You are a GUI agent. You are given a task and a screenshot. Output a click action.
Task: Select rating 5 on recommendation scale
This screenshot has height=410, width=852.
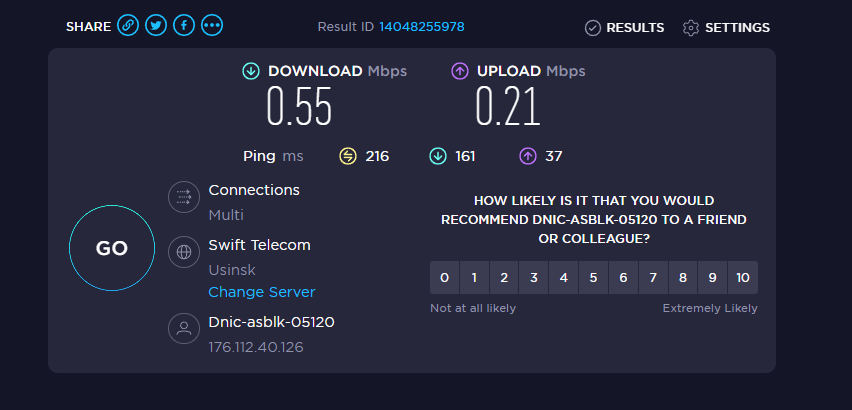[594, 278]
